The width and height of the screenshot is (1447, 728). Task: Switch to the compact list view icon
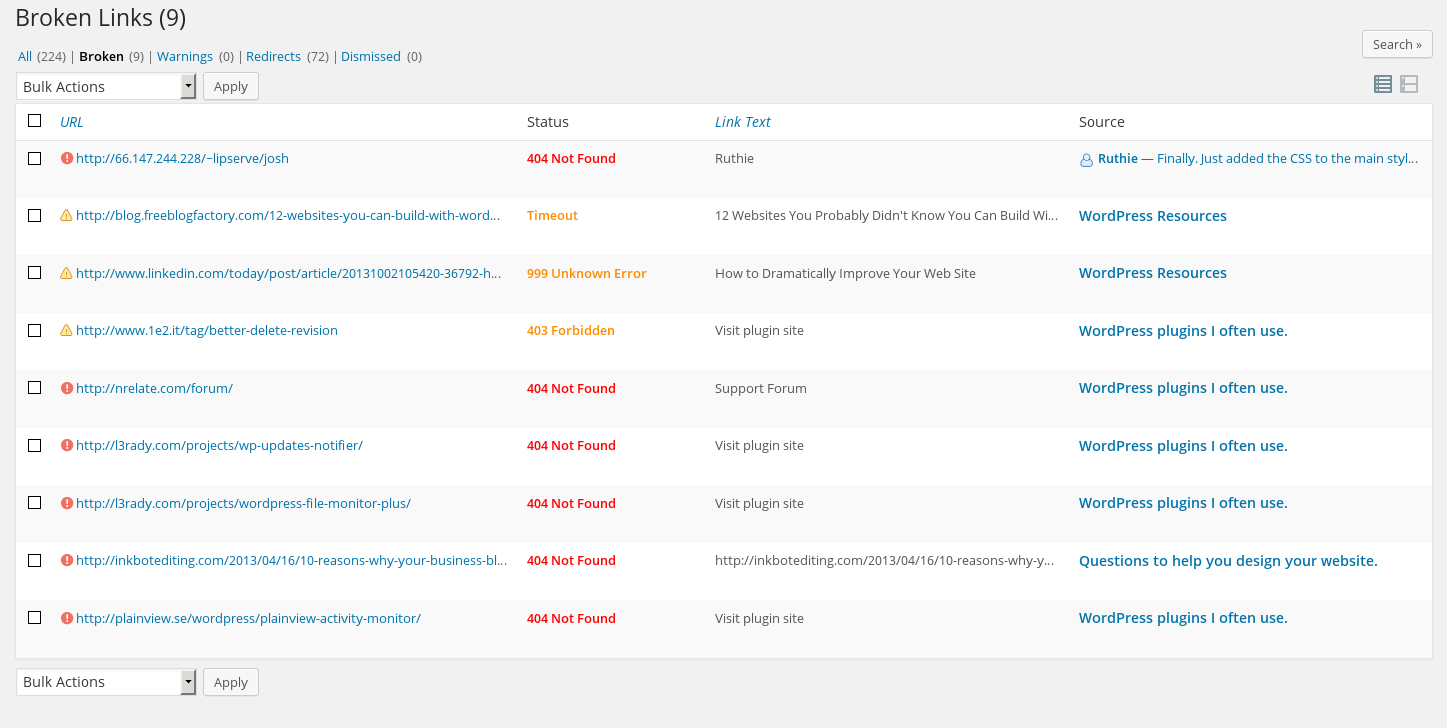coord(1383,85)
